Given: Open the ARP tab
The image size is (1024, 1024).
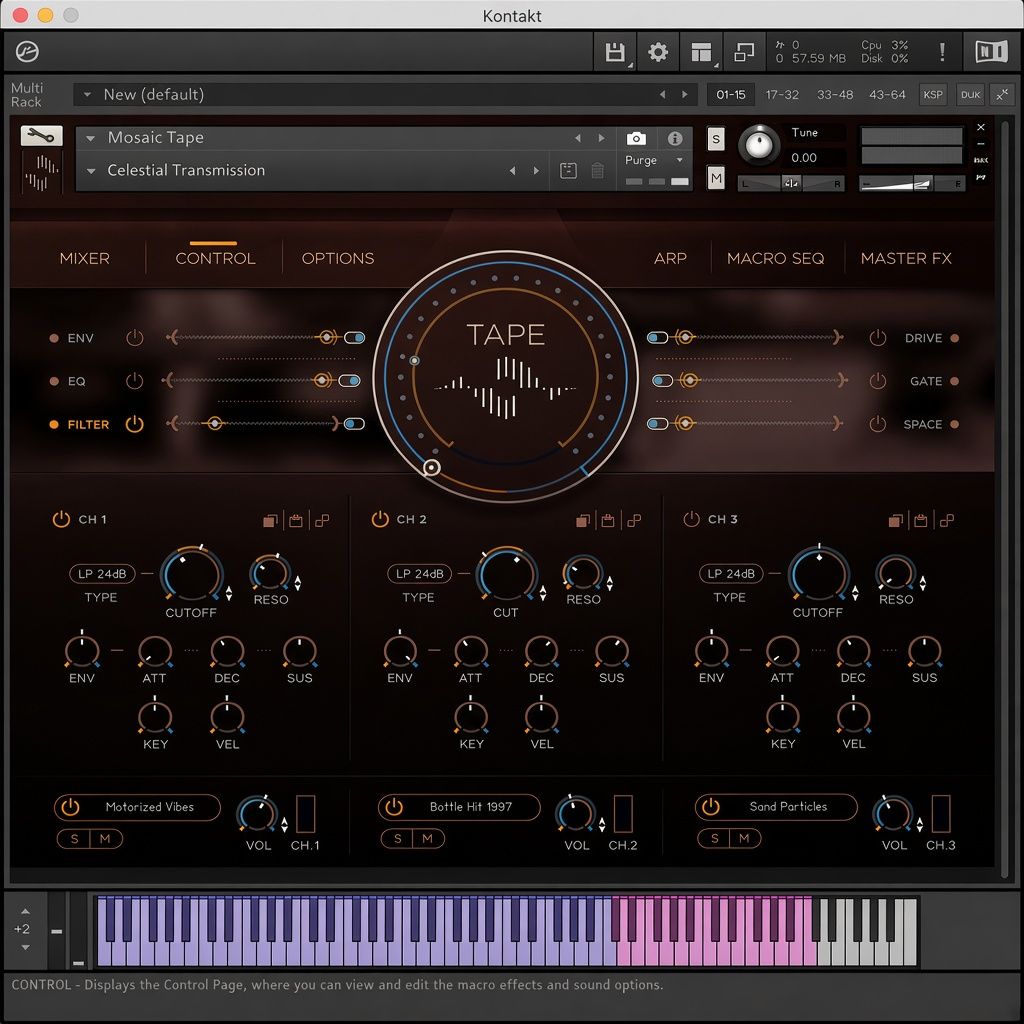Looking at the screenshot, I should (x=670, y=259).
